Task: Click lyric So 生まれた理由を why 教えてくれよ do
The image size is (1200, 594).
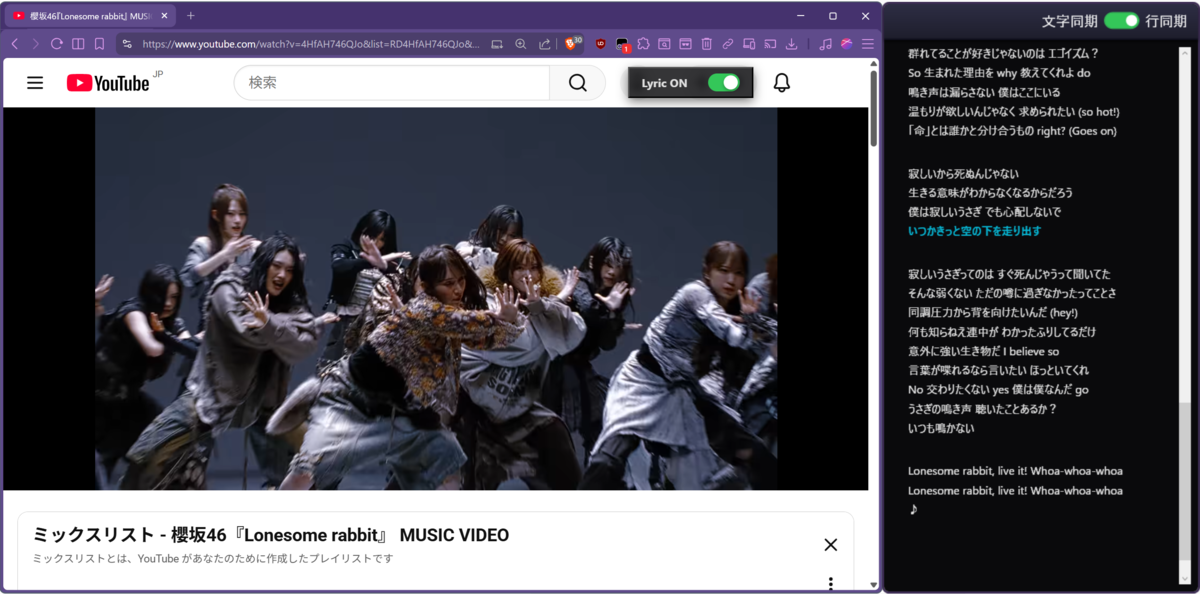Action: [998, 73]
